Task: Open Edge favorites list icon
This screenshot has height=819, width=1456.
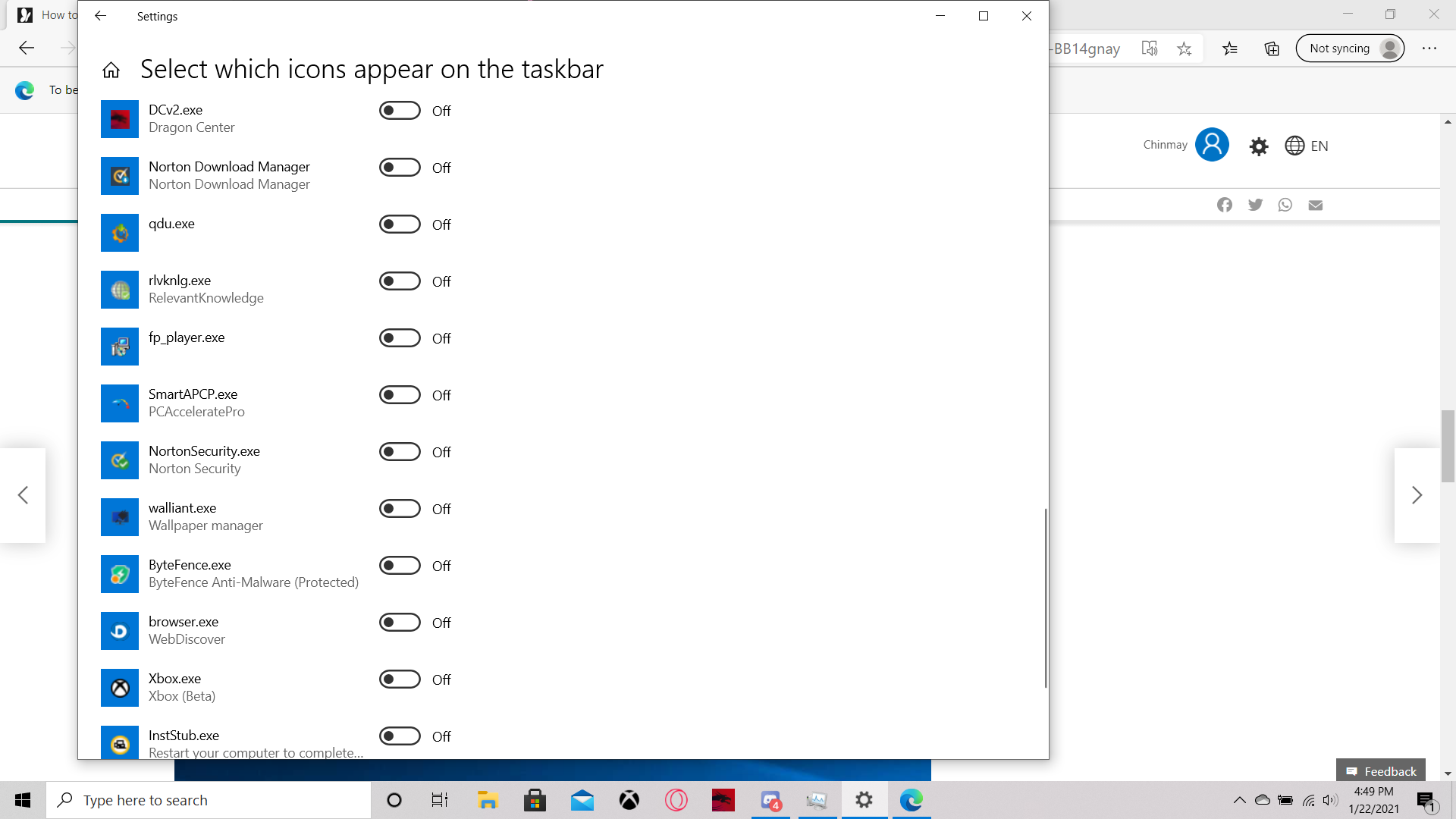Action: tap(1230, 49)
